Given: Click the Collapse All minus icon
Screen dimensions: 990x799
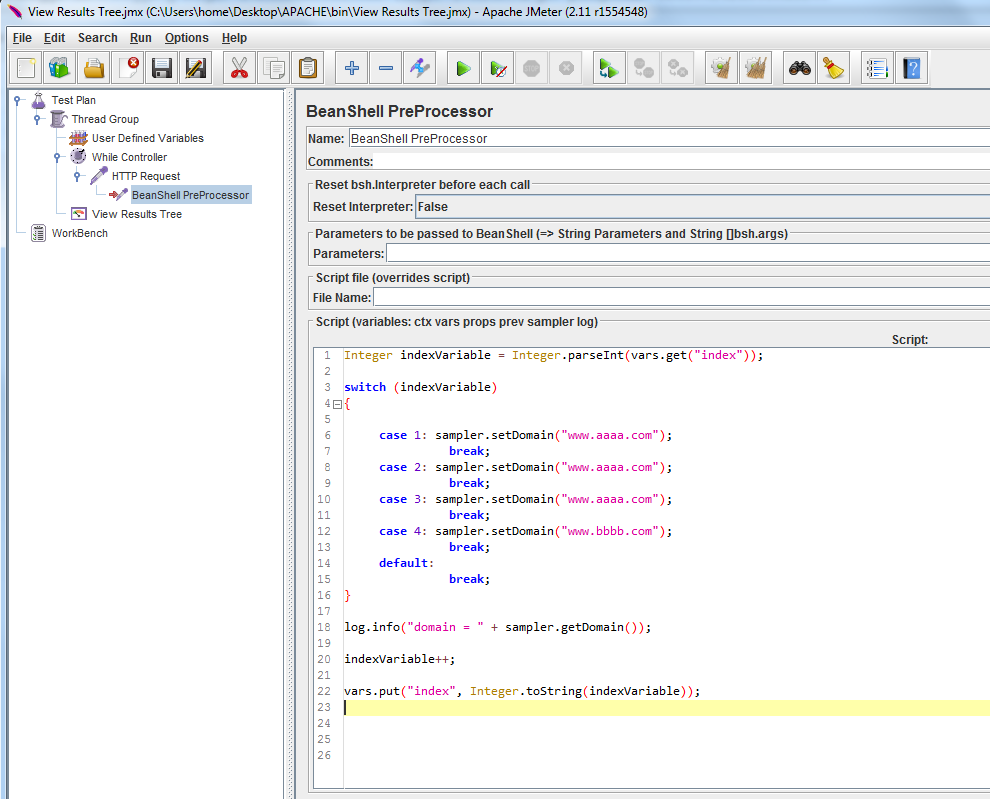Looking at the screenshot, I should pos(386,69).
